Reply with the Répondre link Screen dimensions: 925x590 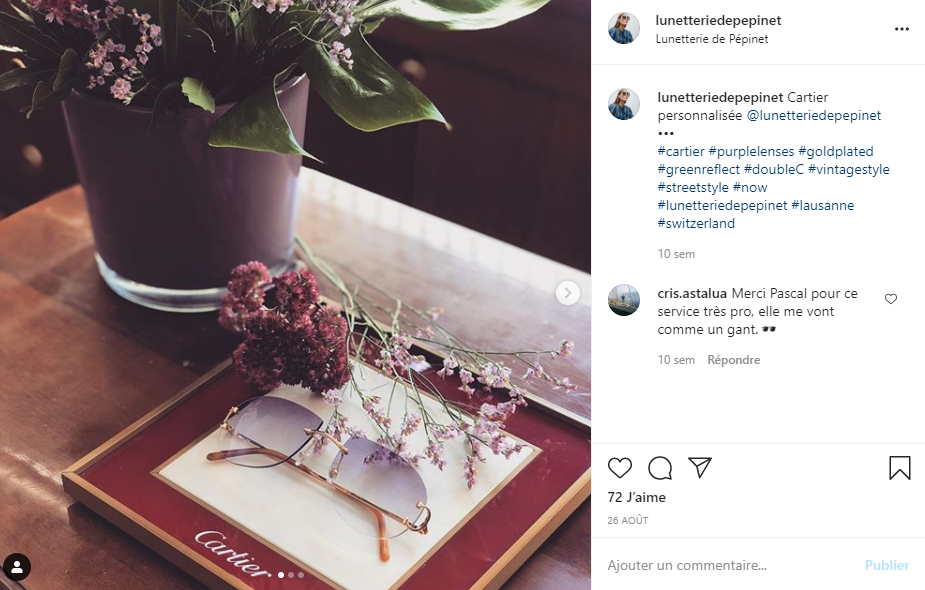[x=733, y=360]
